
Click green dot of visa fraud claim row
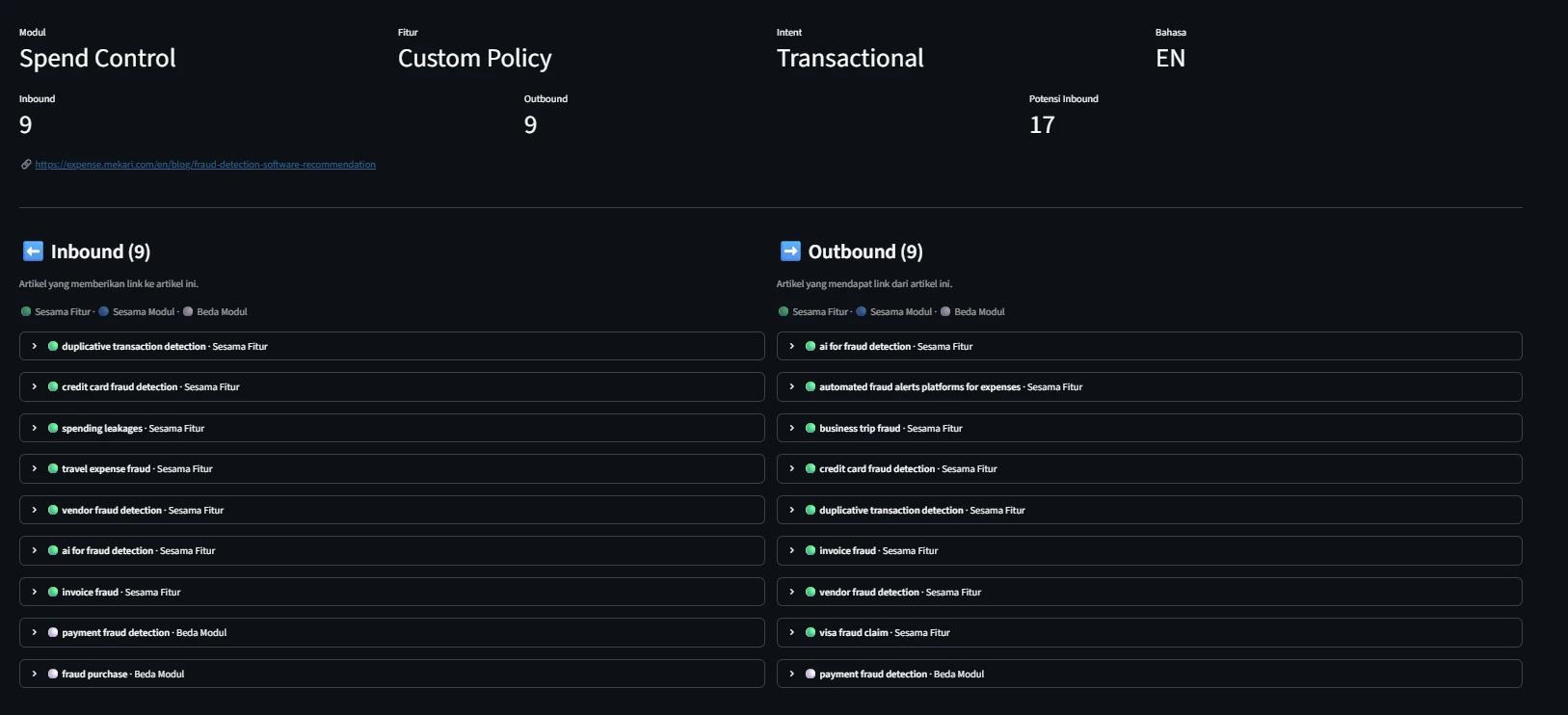(x=811, y=632)
